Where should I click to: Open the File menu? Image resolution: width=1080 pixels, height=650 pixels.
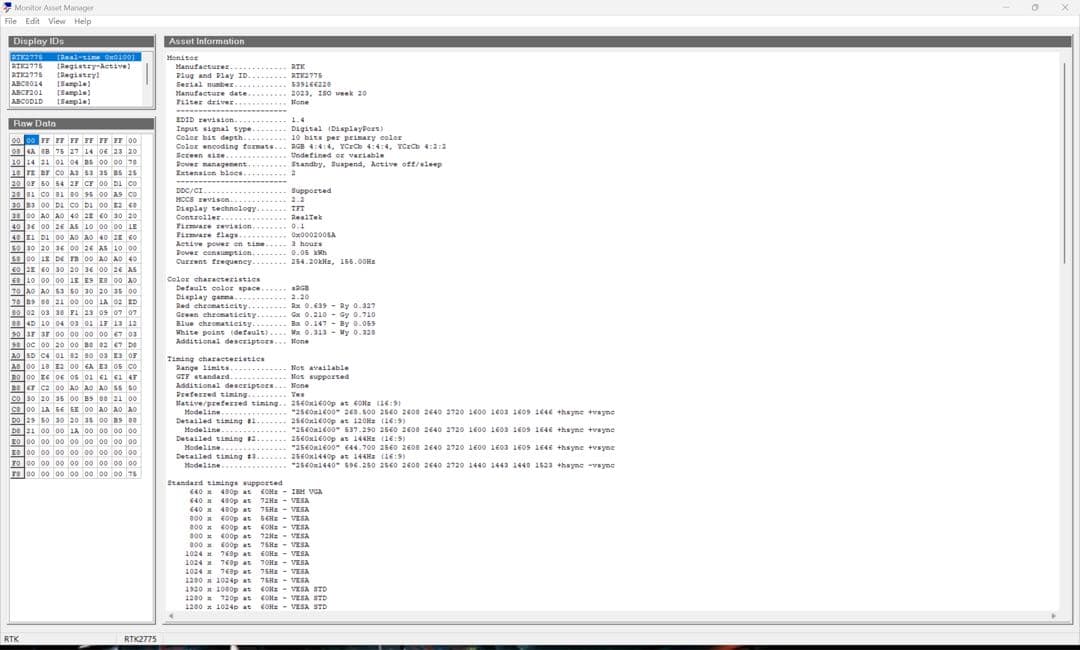tap(10, 21)
